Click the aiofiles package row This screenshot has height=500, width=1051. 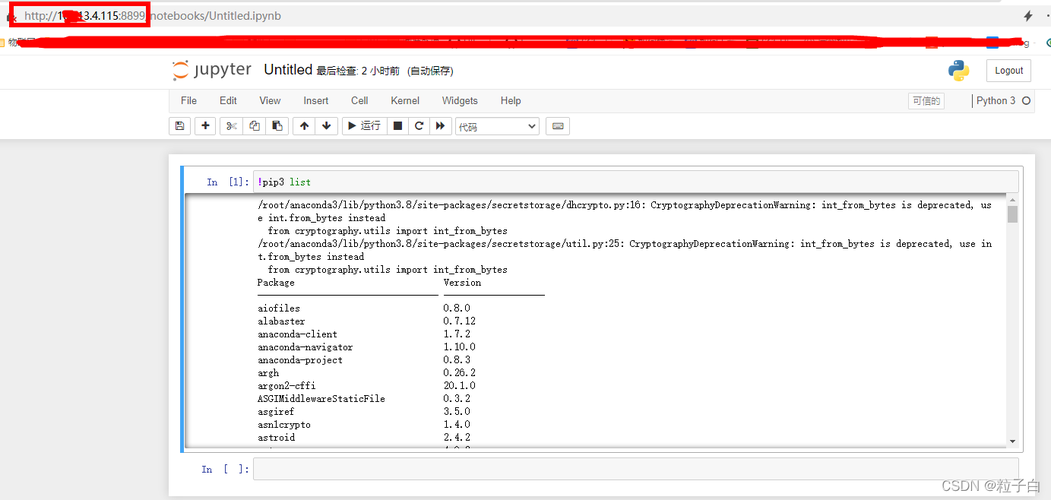point(368,308)
